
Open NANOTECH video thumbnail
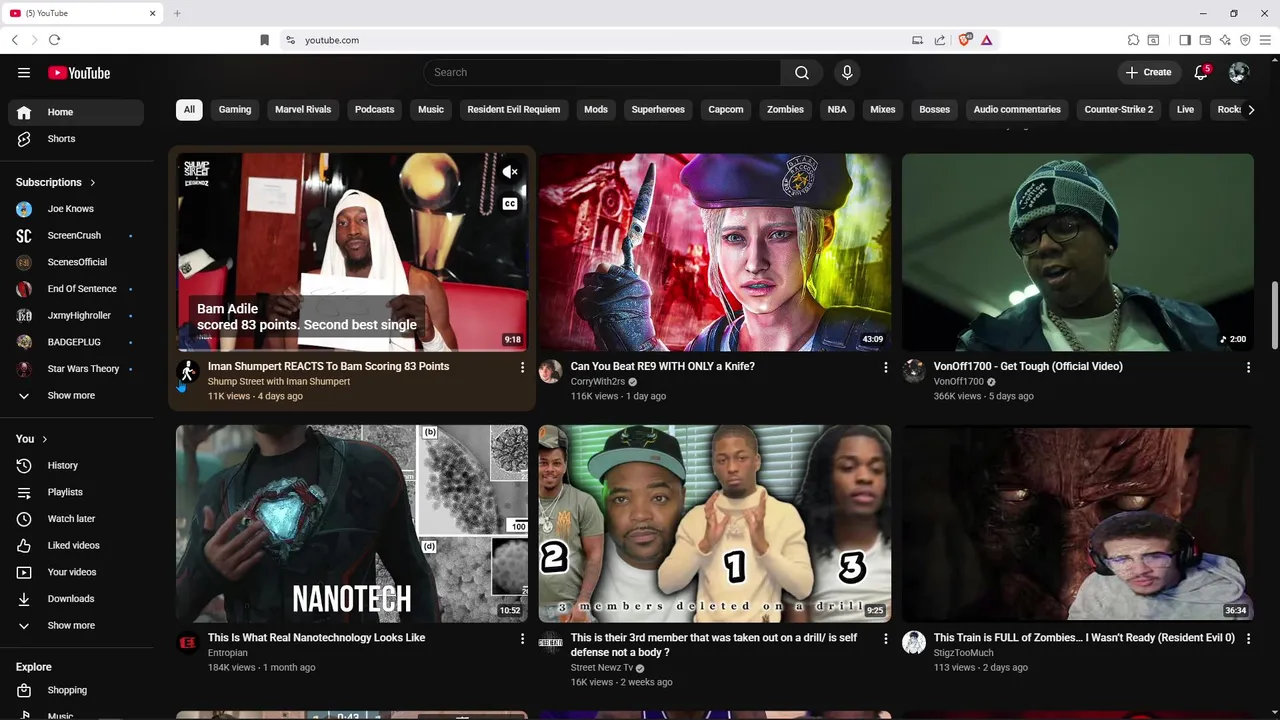352,524
